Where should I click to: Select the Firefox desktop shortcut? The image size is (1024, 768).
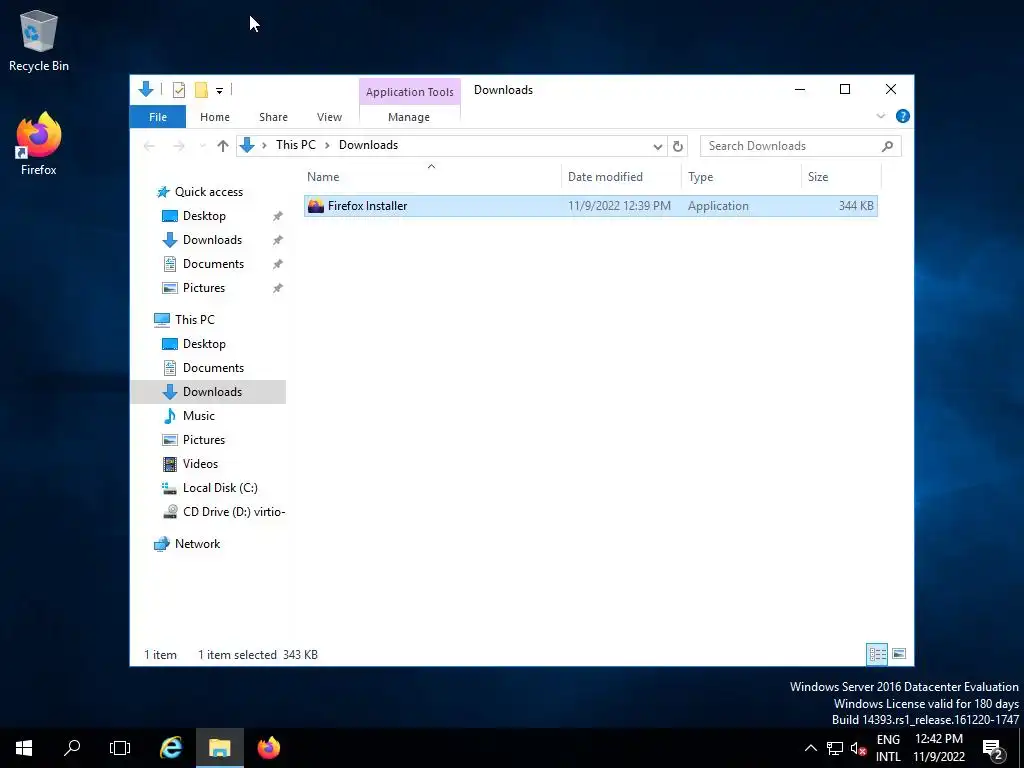pyautogui.click(x=39, y=144)
